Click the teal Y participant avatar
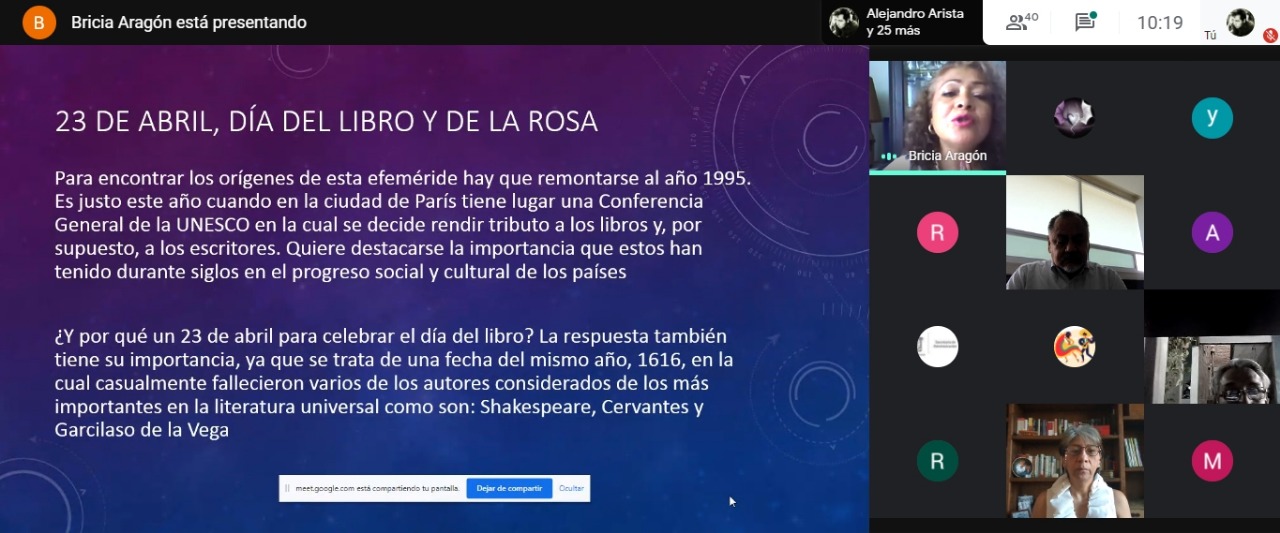Screen dimensions: 1280x533 1212,118
